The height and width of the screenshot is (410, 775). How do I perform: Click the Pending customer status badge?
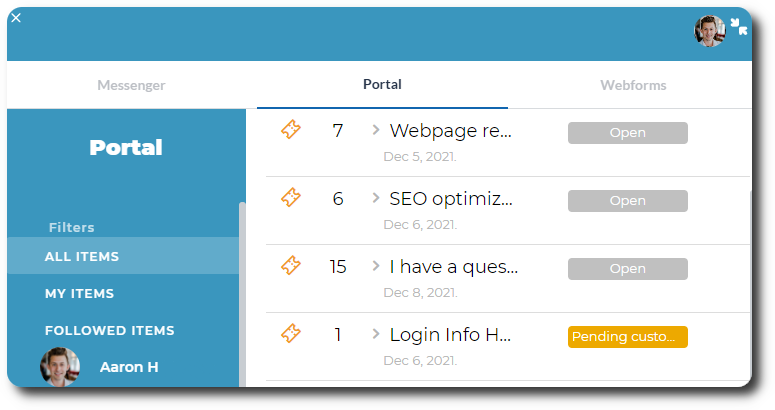tap(627, 337)
